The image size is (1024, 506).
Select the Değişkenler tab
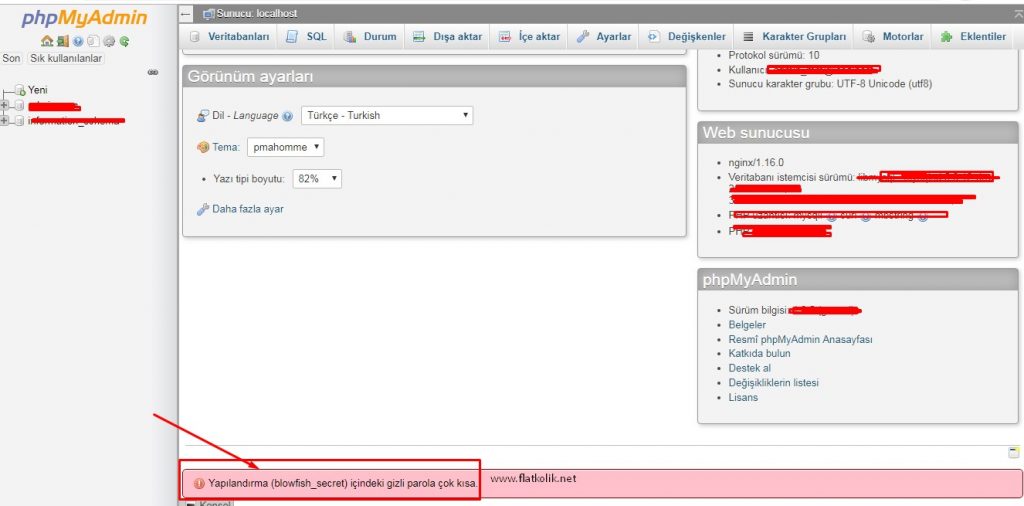[687, 37]
